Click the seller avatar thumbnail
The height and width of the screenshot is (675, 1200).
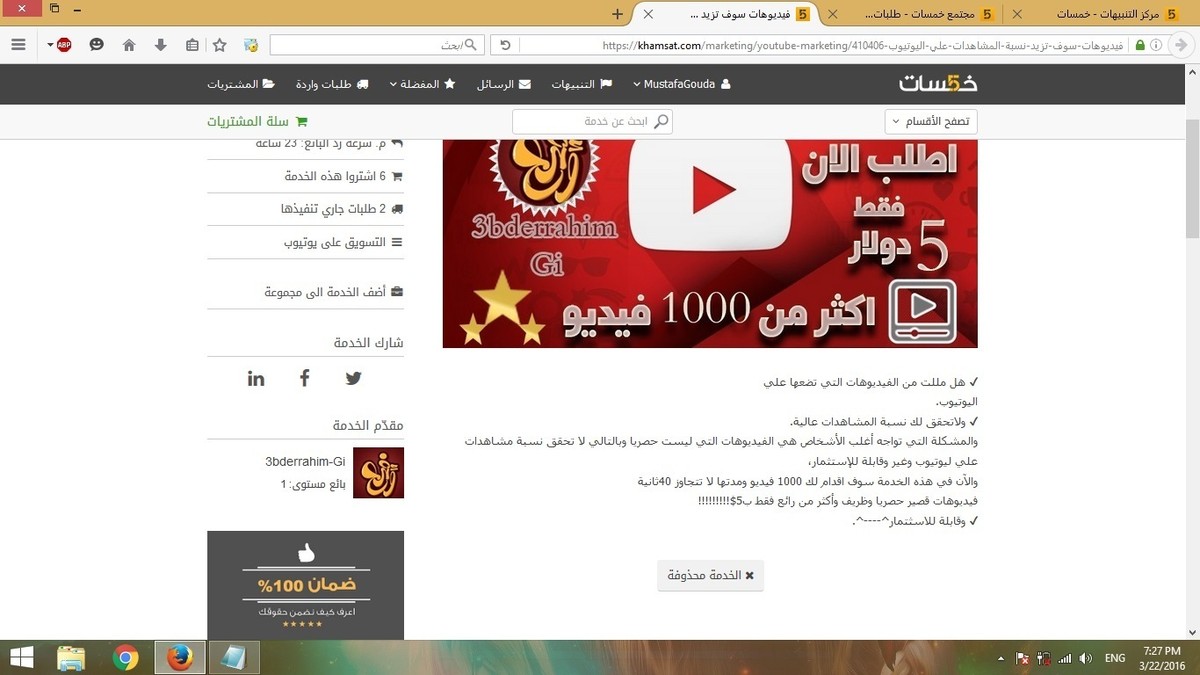click(378, 473)
